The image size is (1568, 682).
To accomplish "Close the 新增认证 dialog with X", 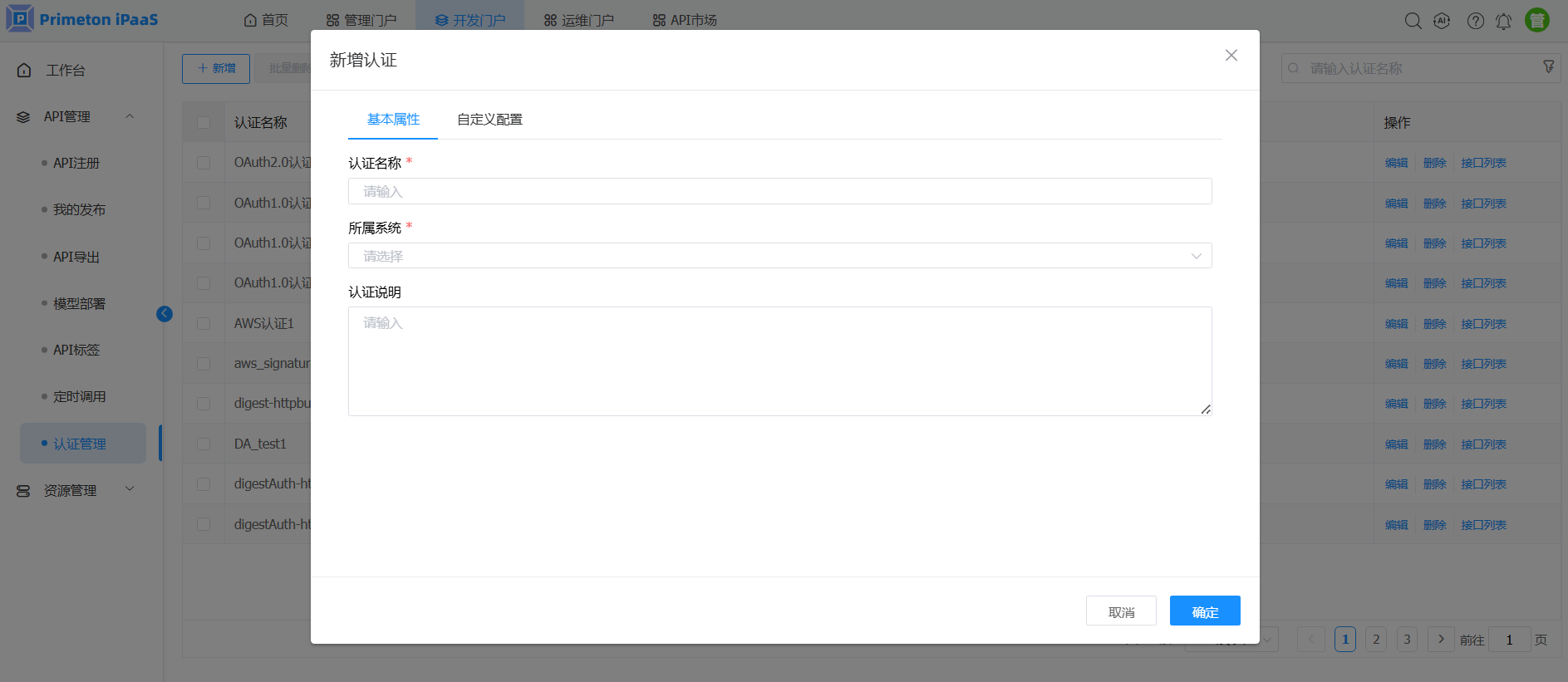I will (1231, 55).
